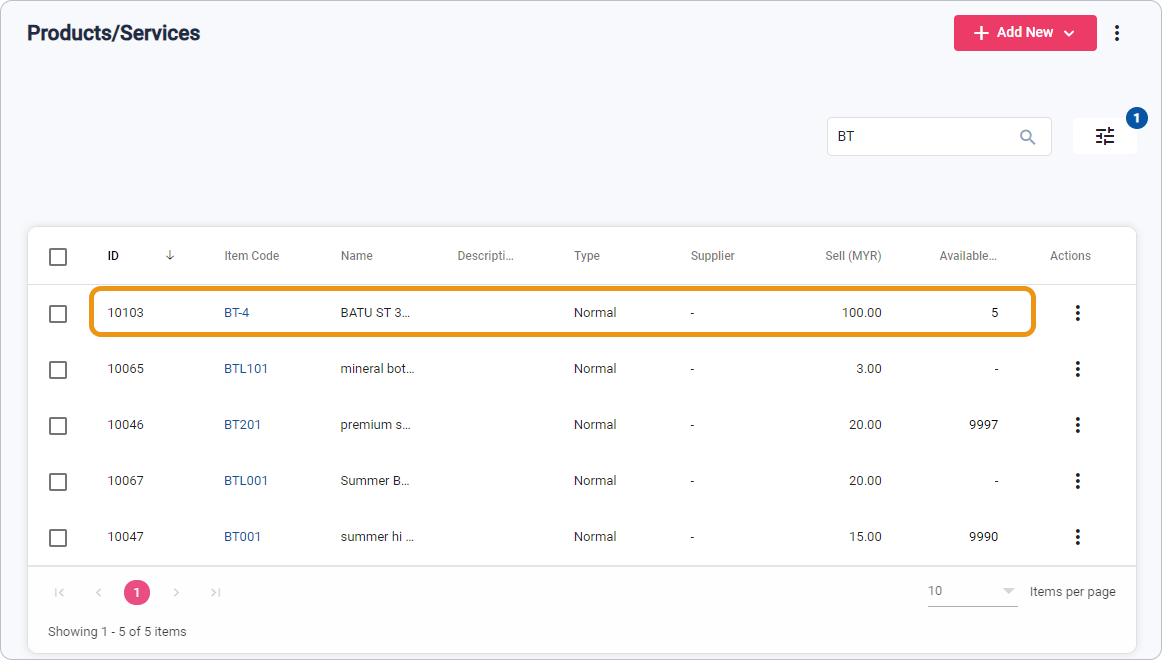Select page 1 pagination button

pyautogui.click(x=137, y=593)
